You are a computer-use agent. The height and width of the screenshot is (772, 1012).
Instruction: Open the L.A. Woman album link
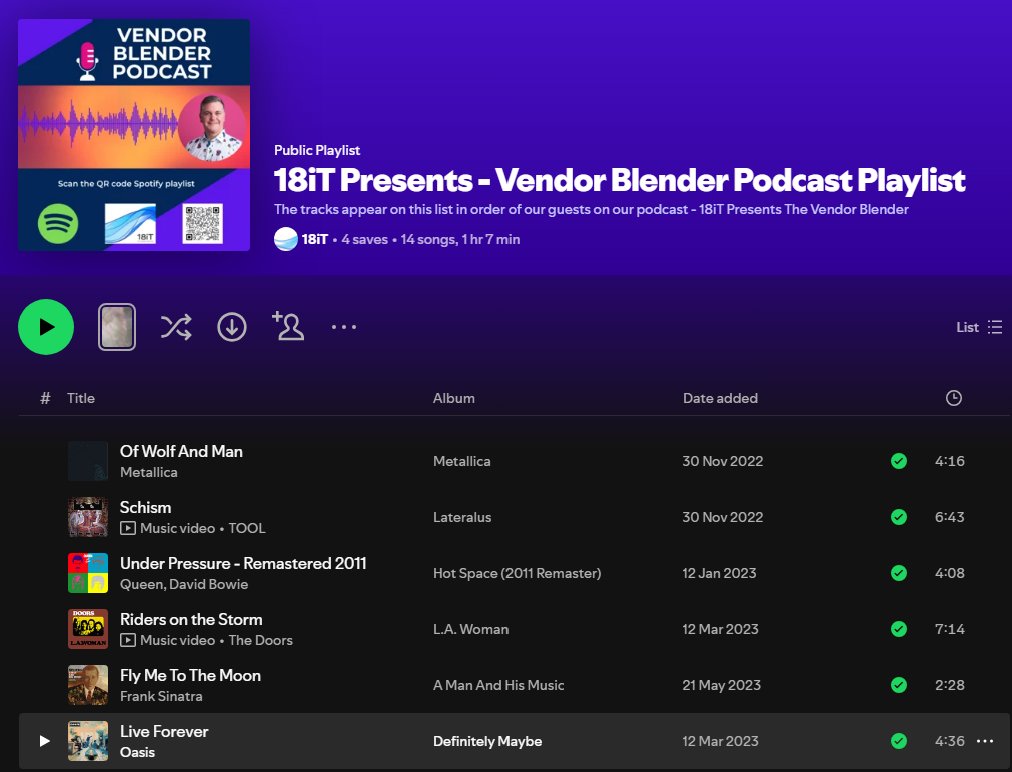click(x=471, y=629)
